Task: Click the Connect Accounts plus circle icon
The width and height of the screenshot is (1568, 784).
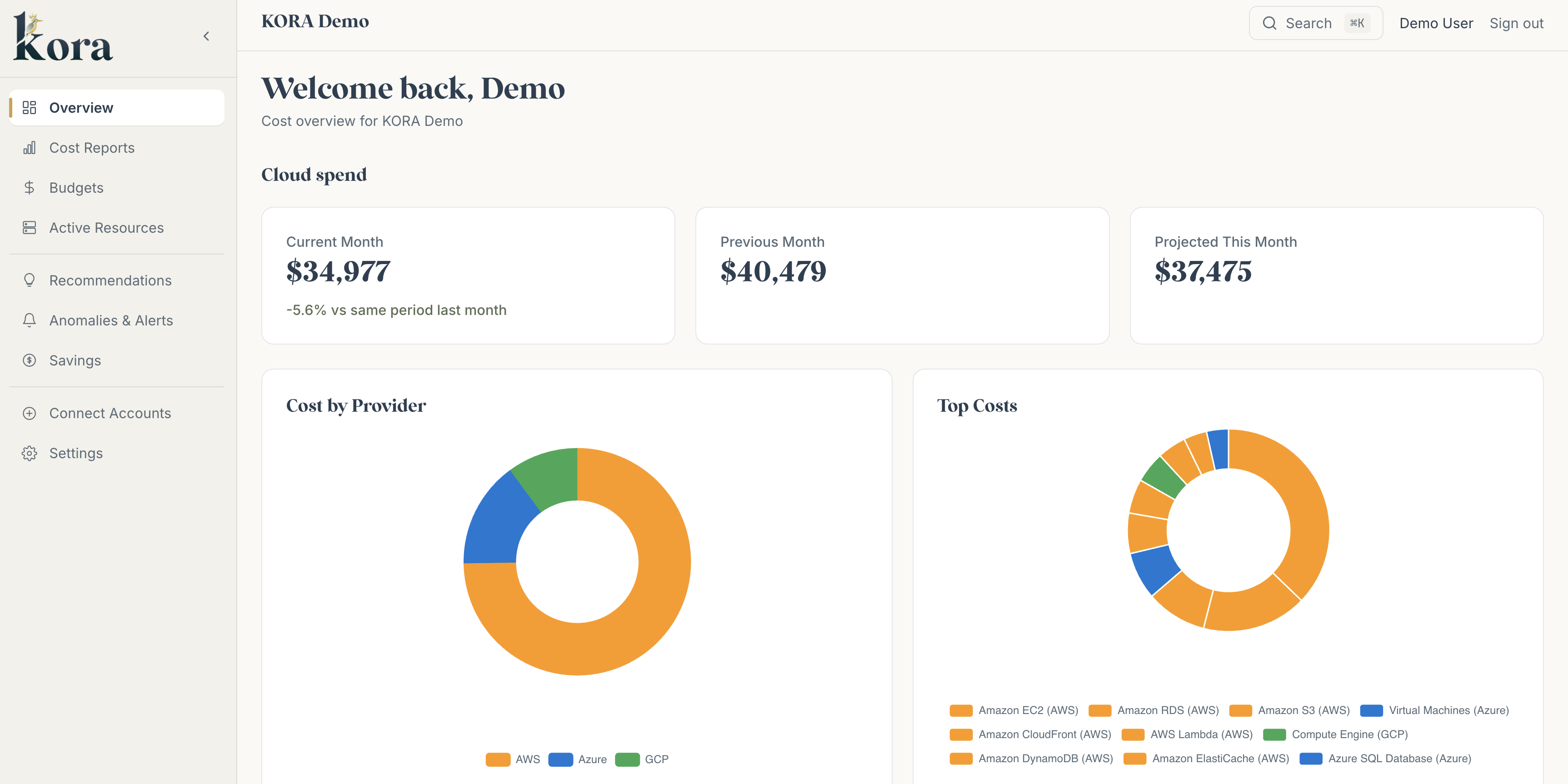Action: [x=29, y=413]
